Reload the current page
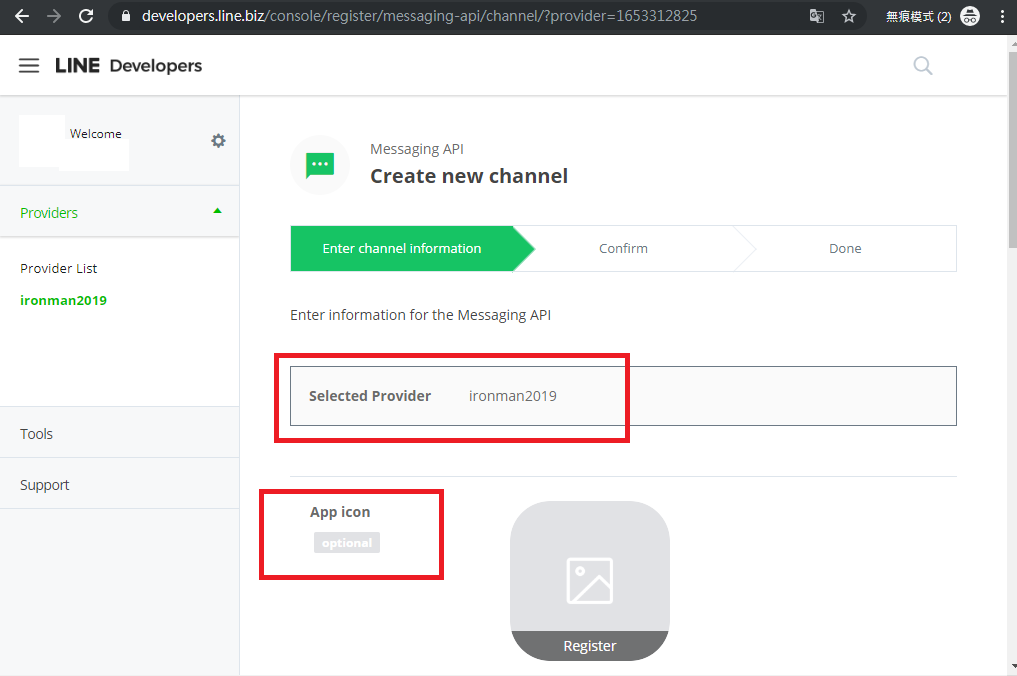Image resolution: width=1017 pixels, height=676 pixels. pos(86,16)
